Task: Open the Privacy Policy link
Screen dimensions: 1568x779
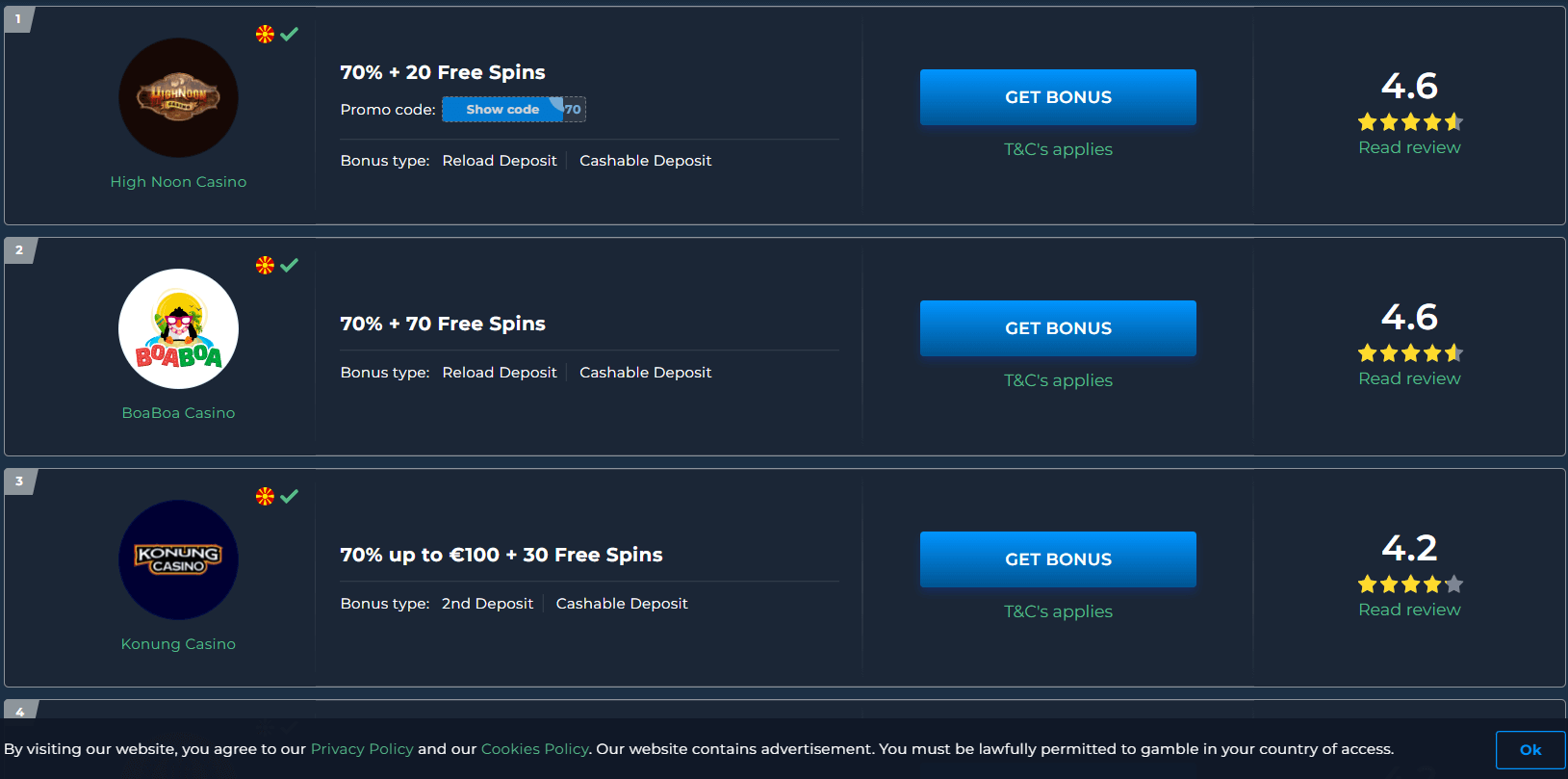Action: click(x=362, y=749)
